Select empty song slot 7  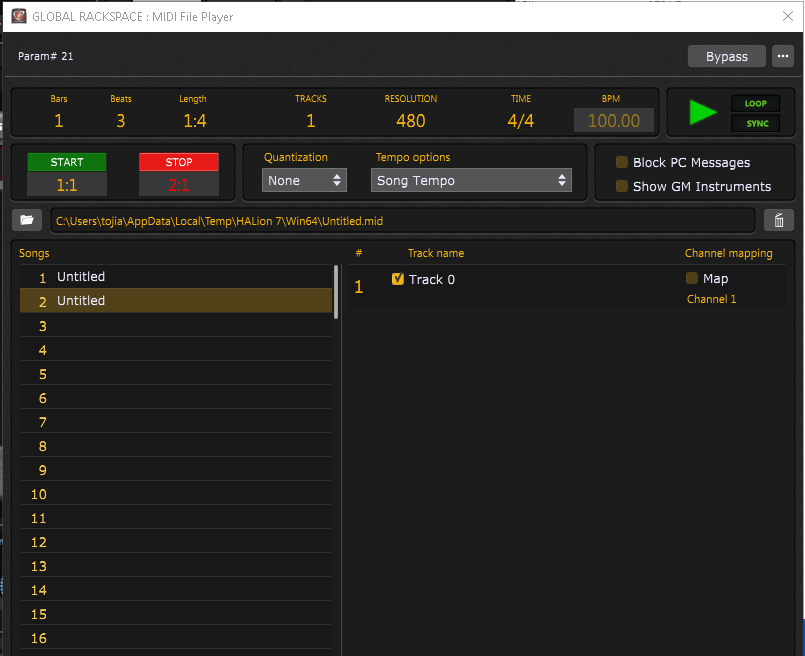point(176,422)
